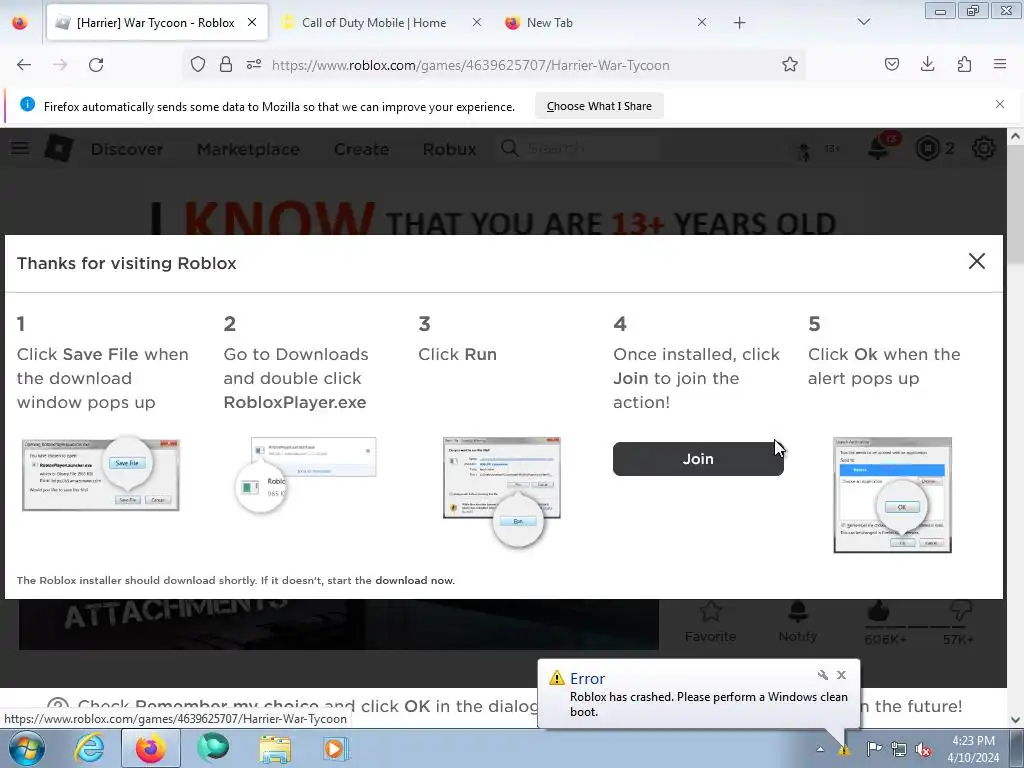1024x768 pixels.
Task: Open the Robux menu item
Action: point(449,149)
